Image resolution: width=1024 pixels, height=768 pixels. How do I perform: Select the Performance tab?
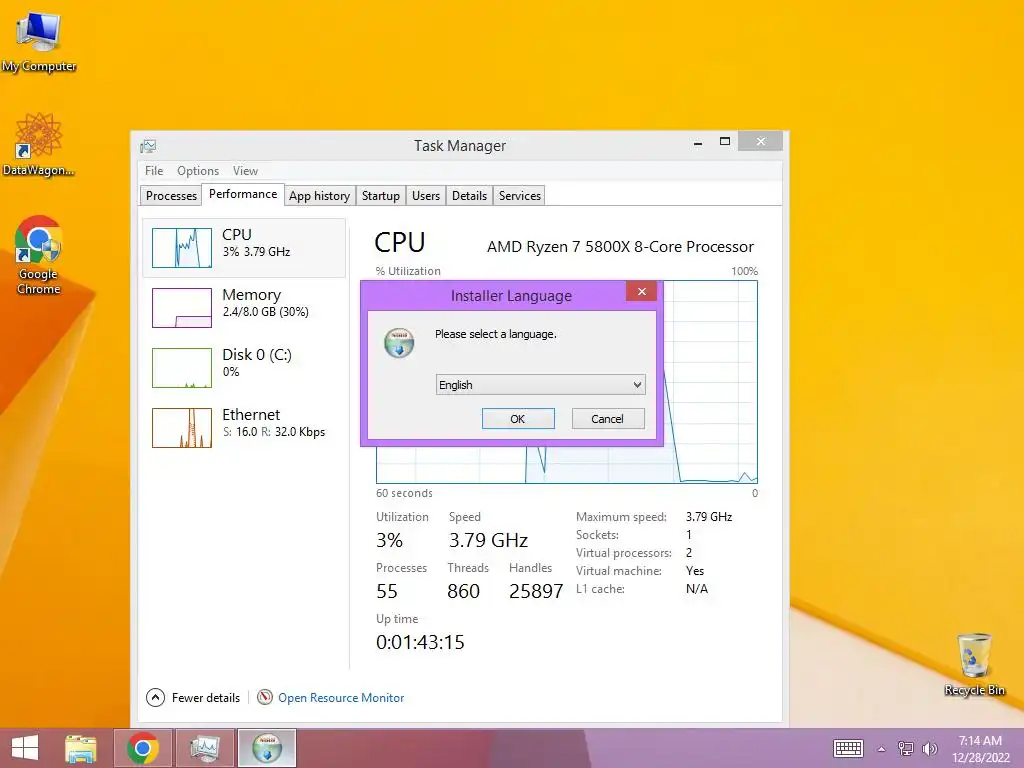click(243, 194)
